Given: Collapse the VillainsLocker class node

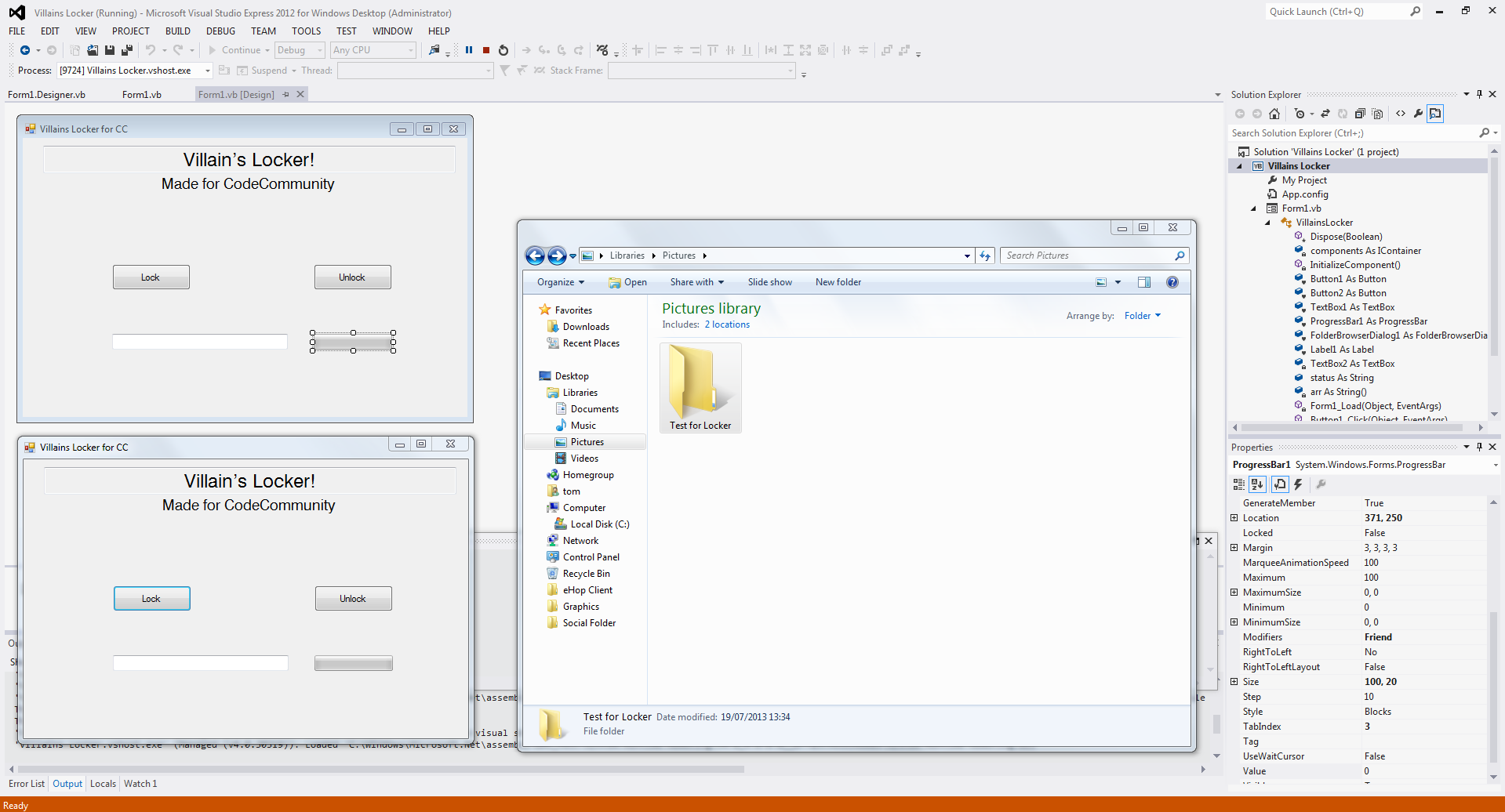Looking at the screenshot, I should tap(1268, 223).
